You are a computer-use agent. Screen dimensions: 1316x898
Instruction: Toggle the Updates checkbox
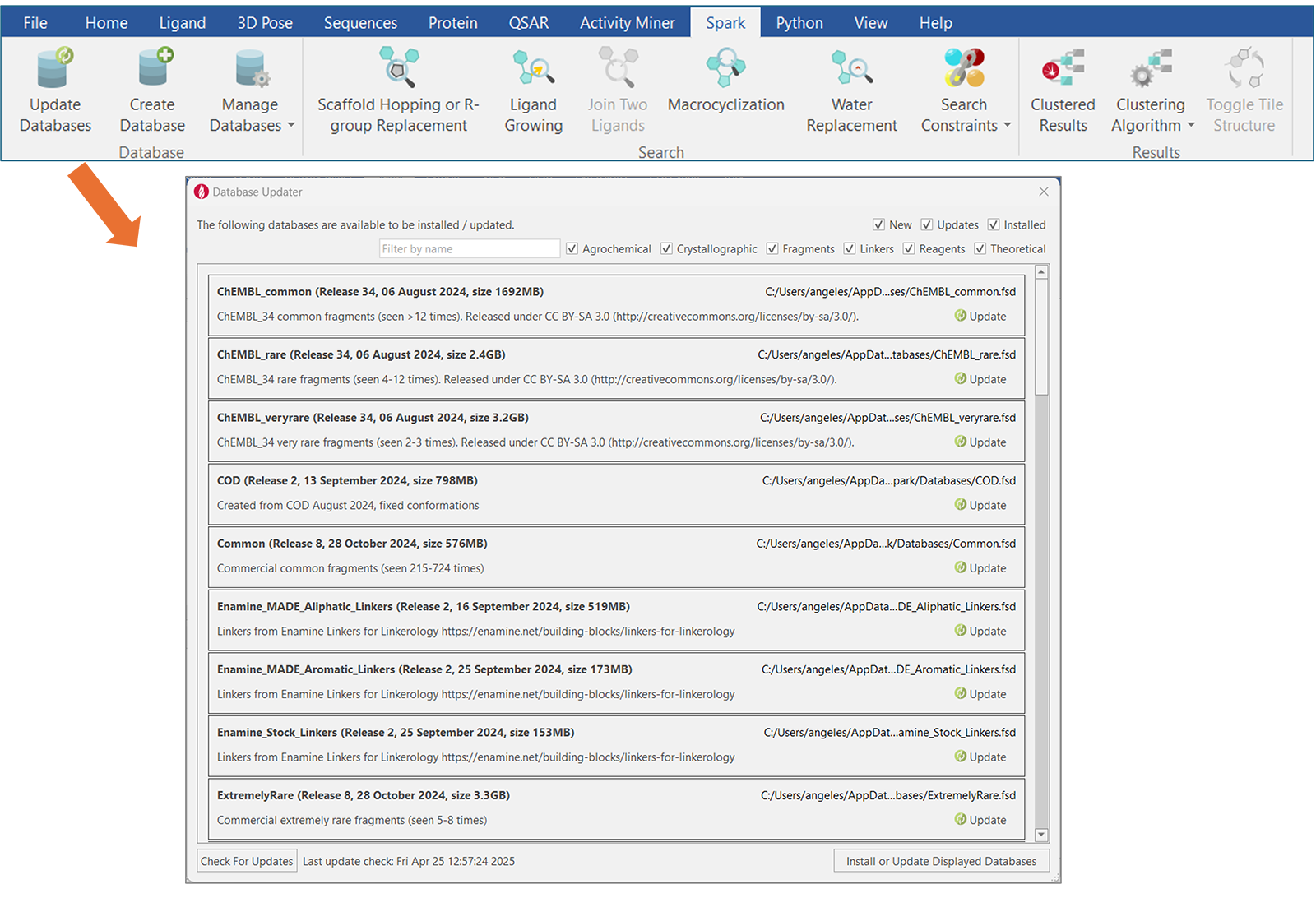(926, 224)
